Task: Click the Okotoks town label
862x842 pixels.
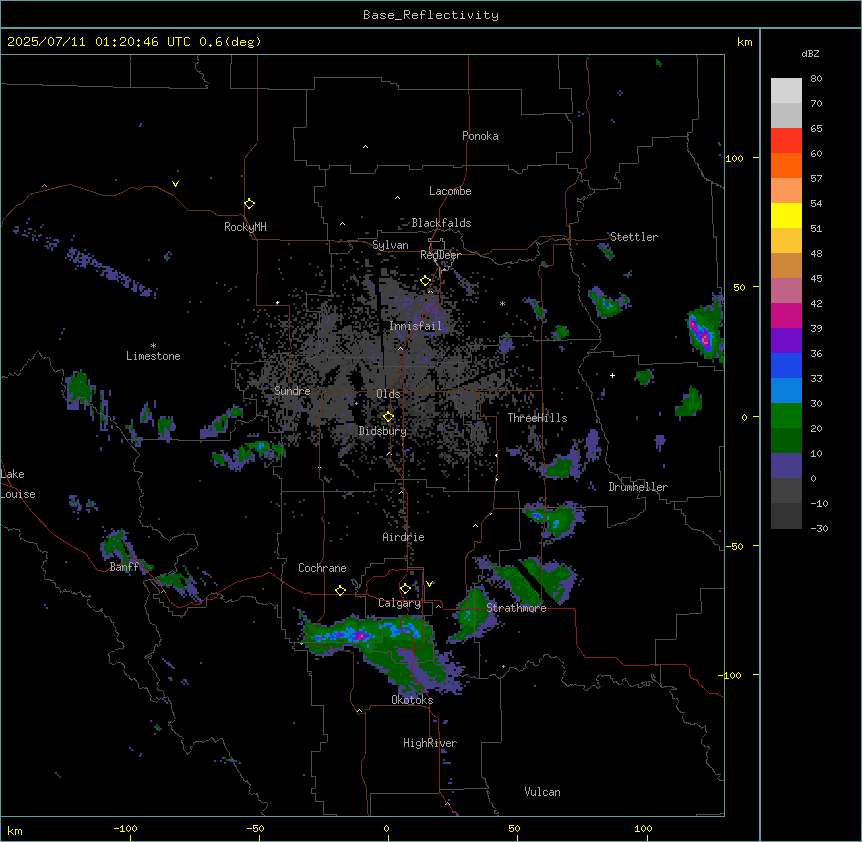Action: point(412,700)
